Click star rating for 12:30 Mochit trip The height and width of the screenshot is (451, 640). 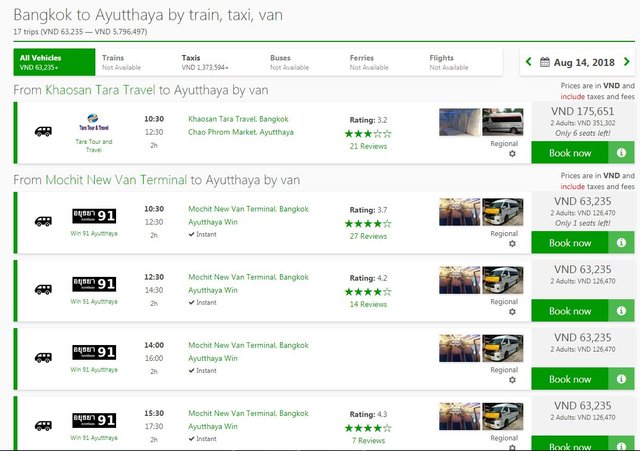(368, 291)
